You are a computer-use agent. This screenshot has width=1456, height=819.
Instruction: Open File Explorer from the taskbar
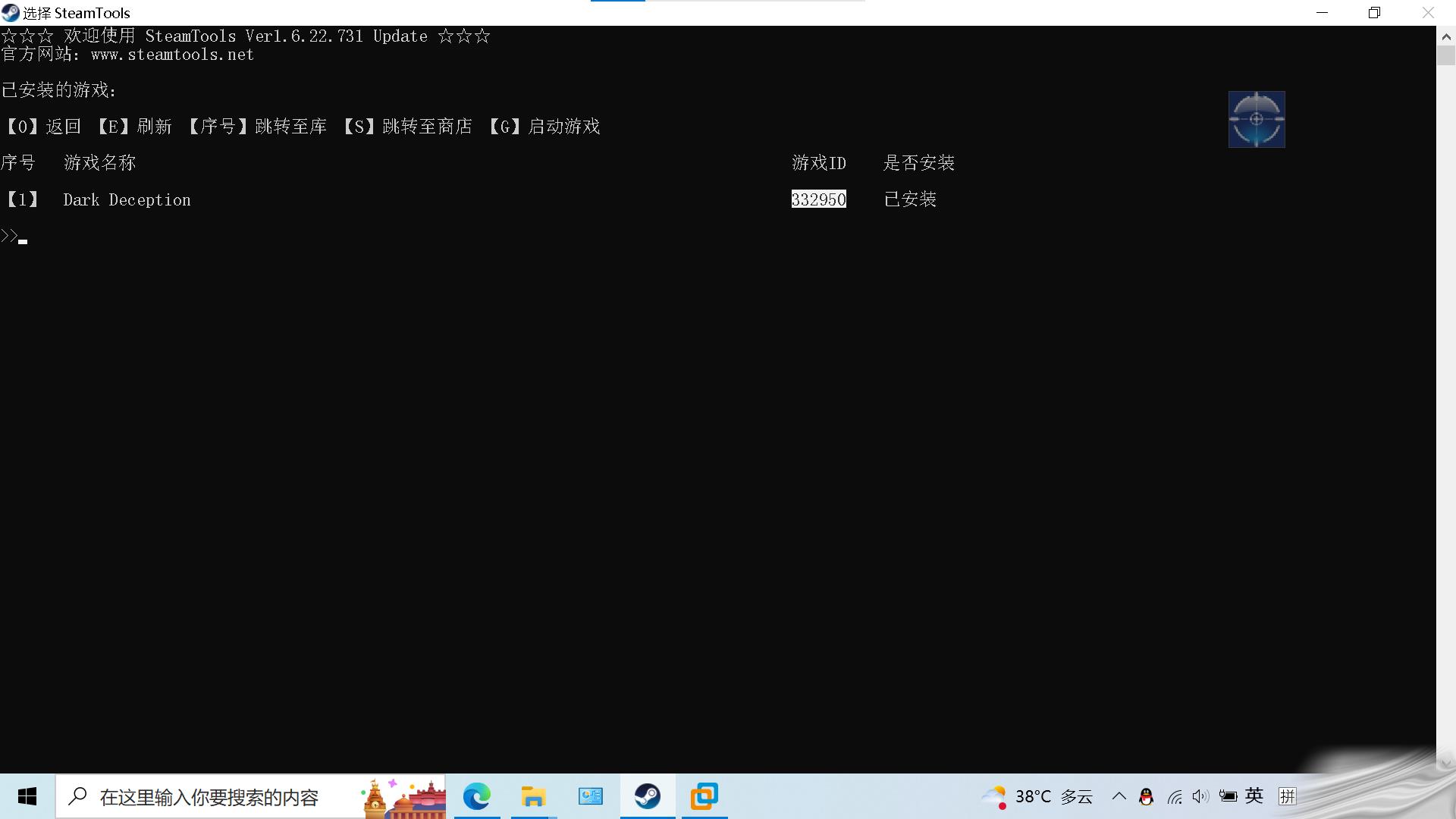pyautogui.click(x=533, y=796)
